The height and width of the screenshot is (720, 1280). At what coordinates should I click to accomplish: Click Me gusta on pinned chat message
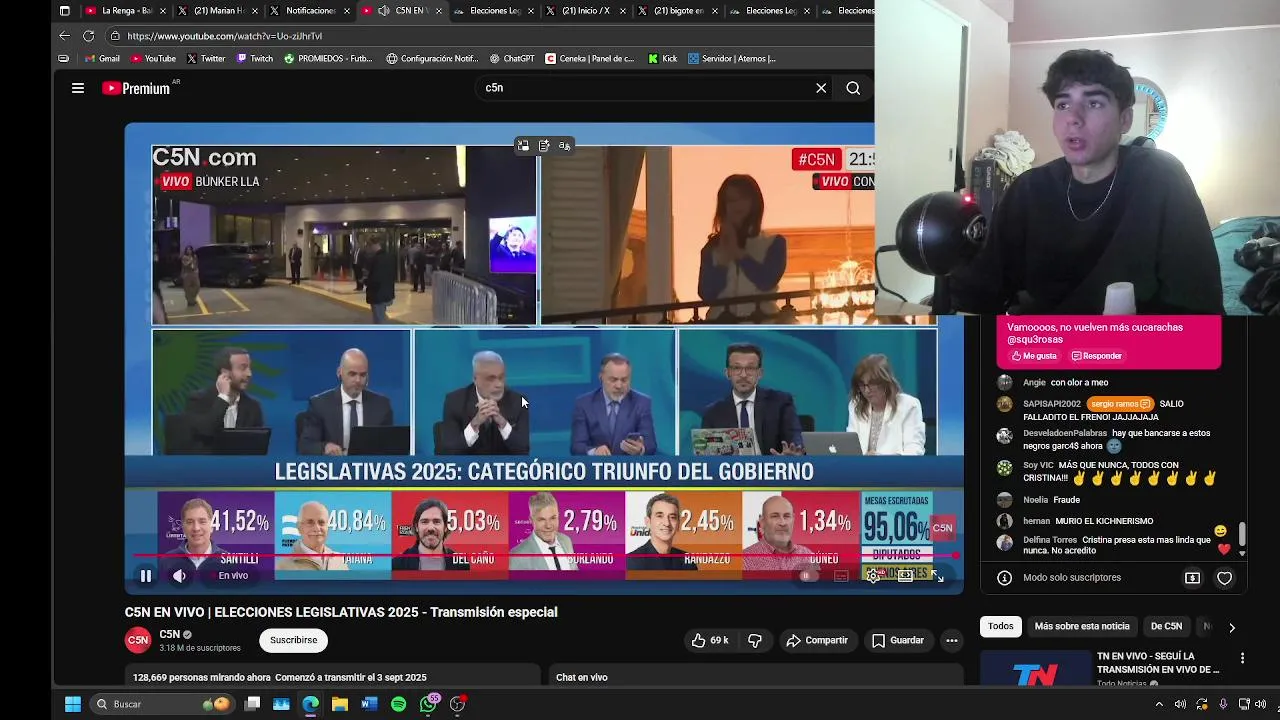coord(1034,356)
